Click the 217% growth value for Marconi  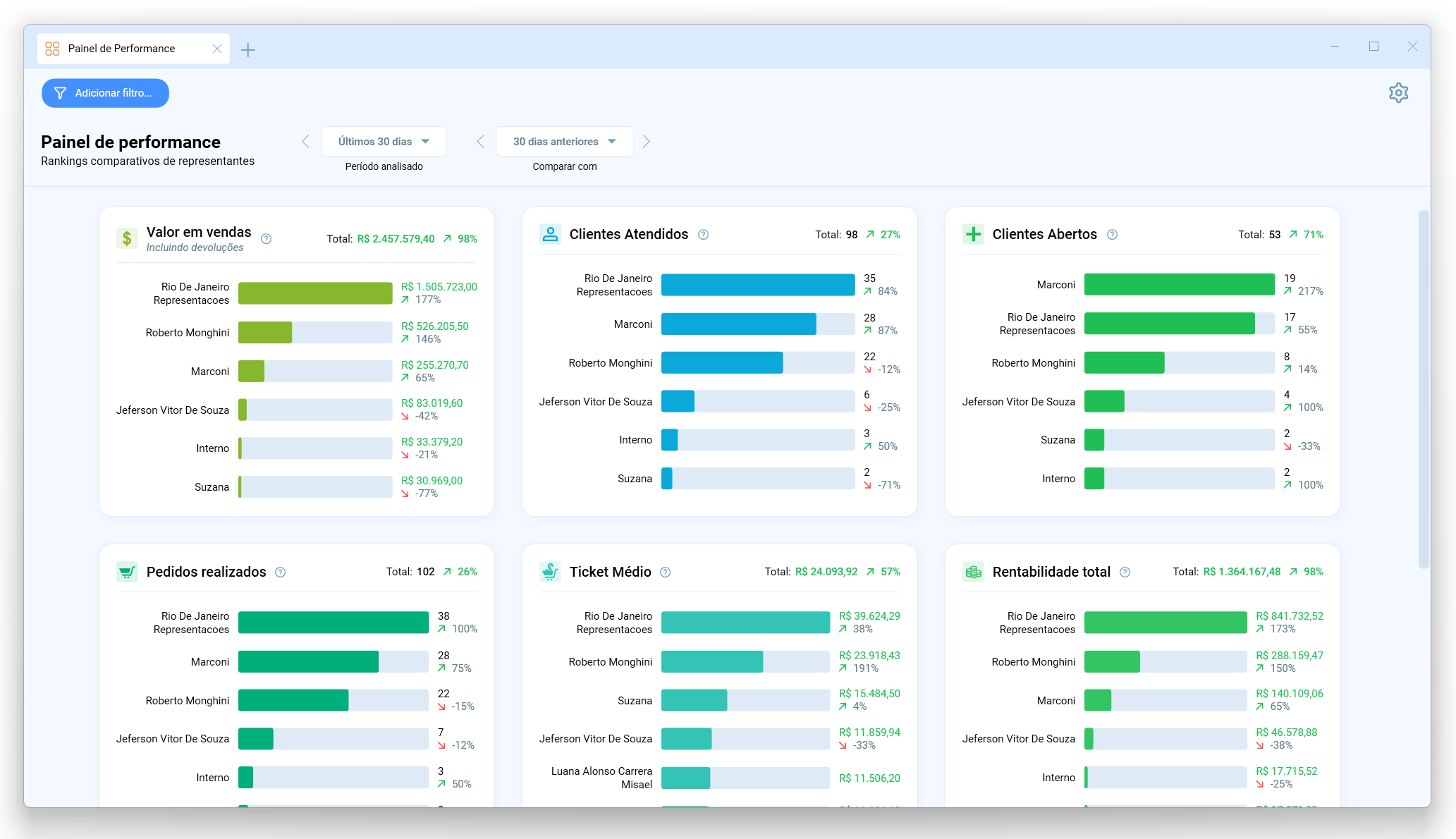point(1311,291)
